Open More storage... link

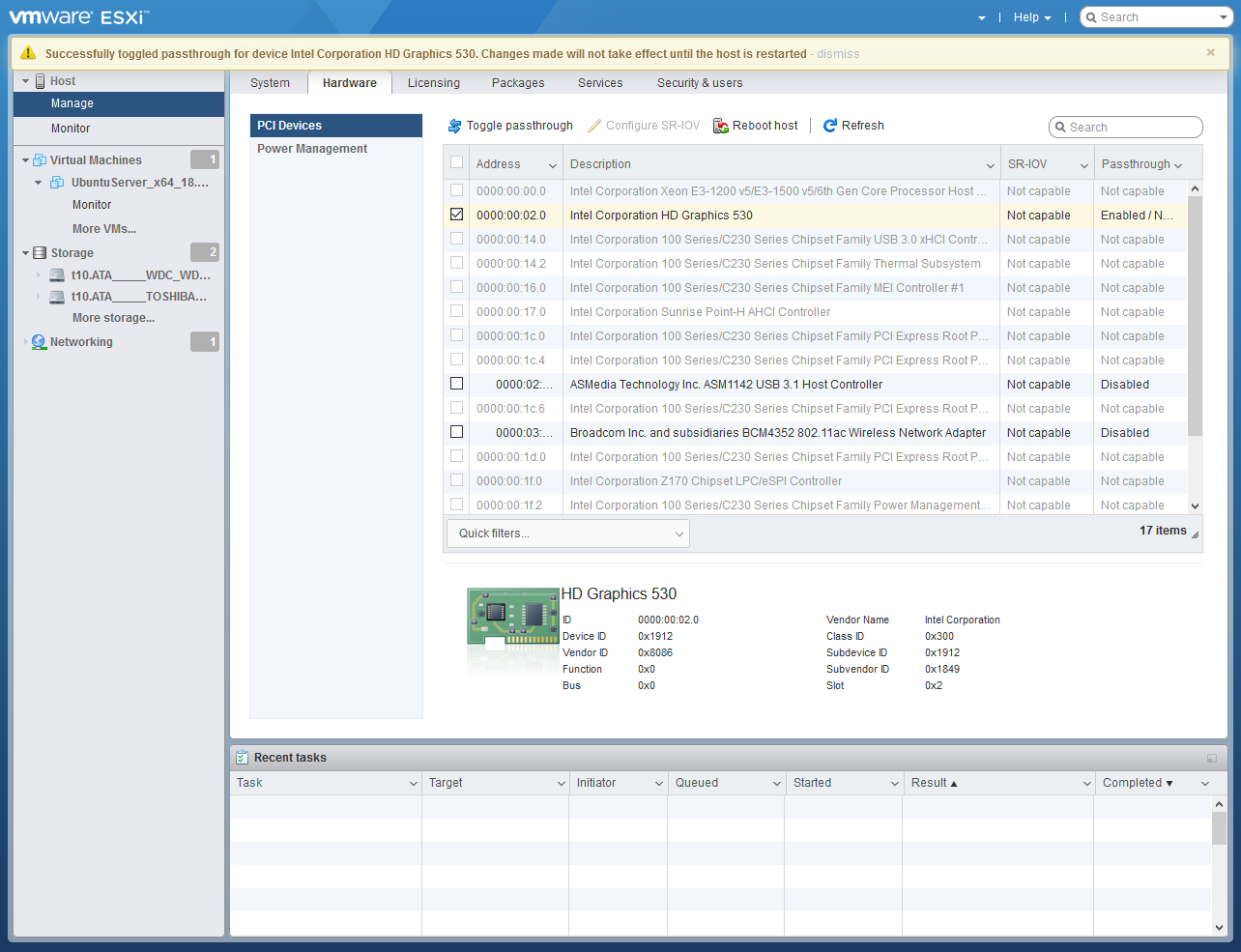113,318
